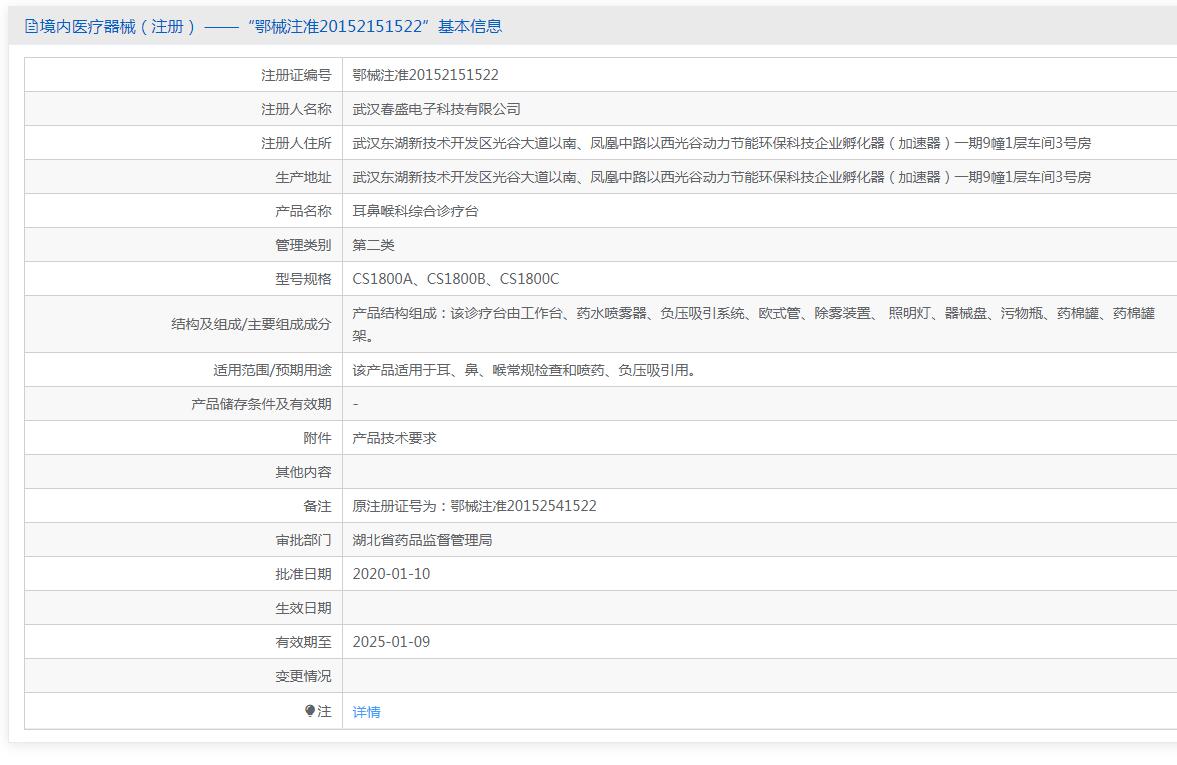Viewport: 1177px width, 765px height.
Task: Click the 批准日期 value 2020-01-10
Action: [391, 574]
